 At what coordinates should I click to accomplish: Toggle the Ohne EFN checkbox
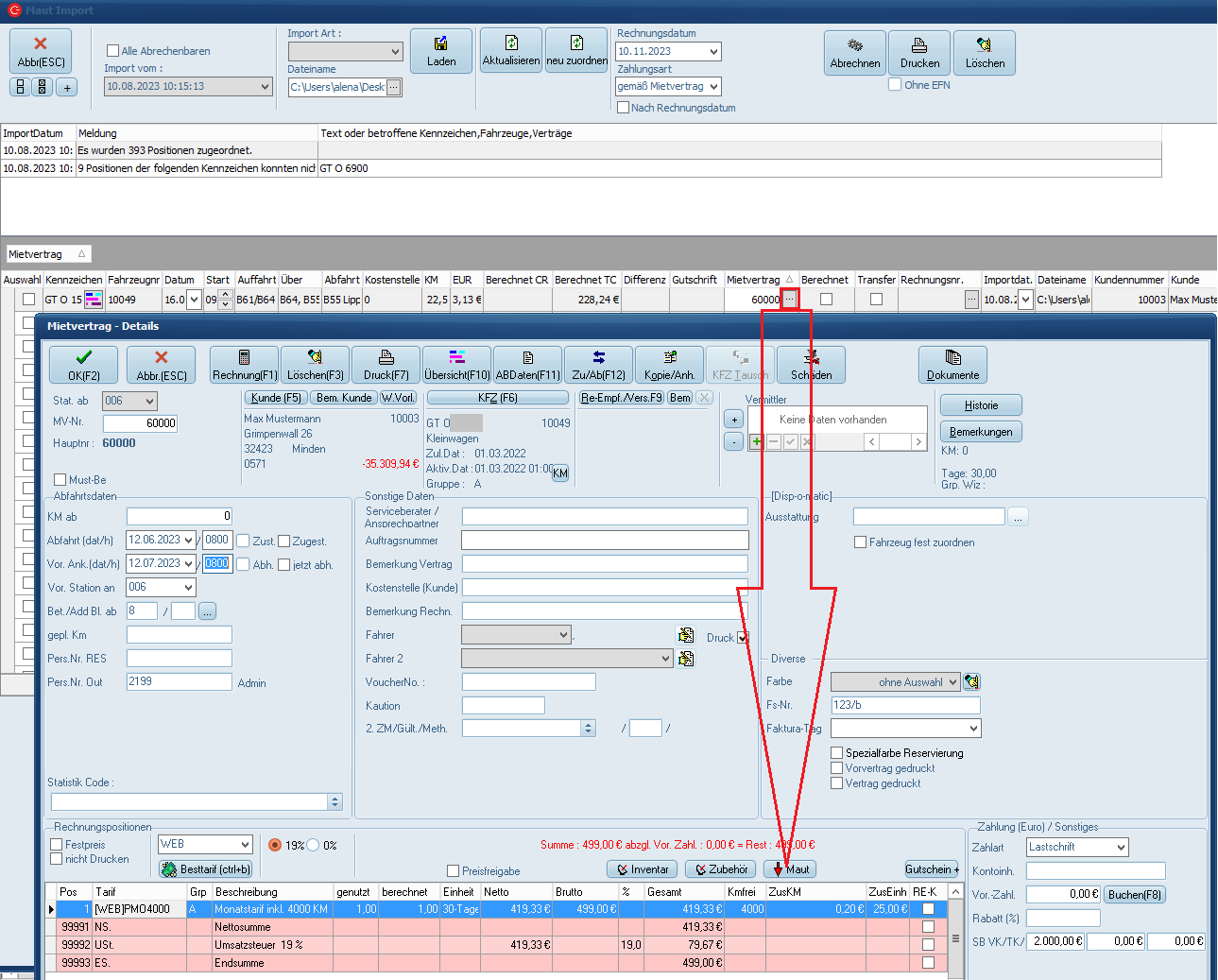[895, 85]
